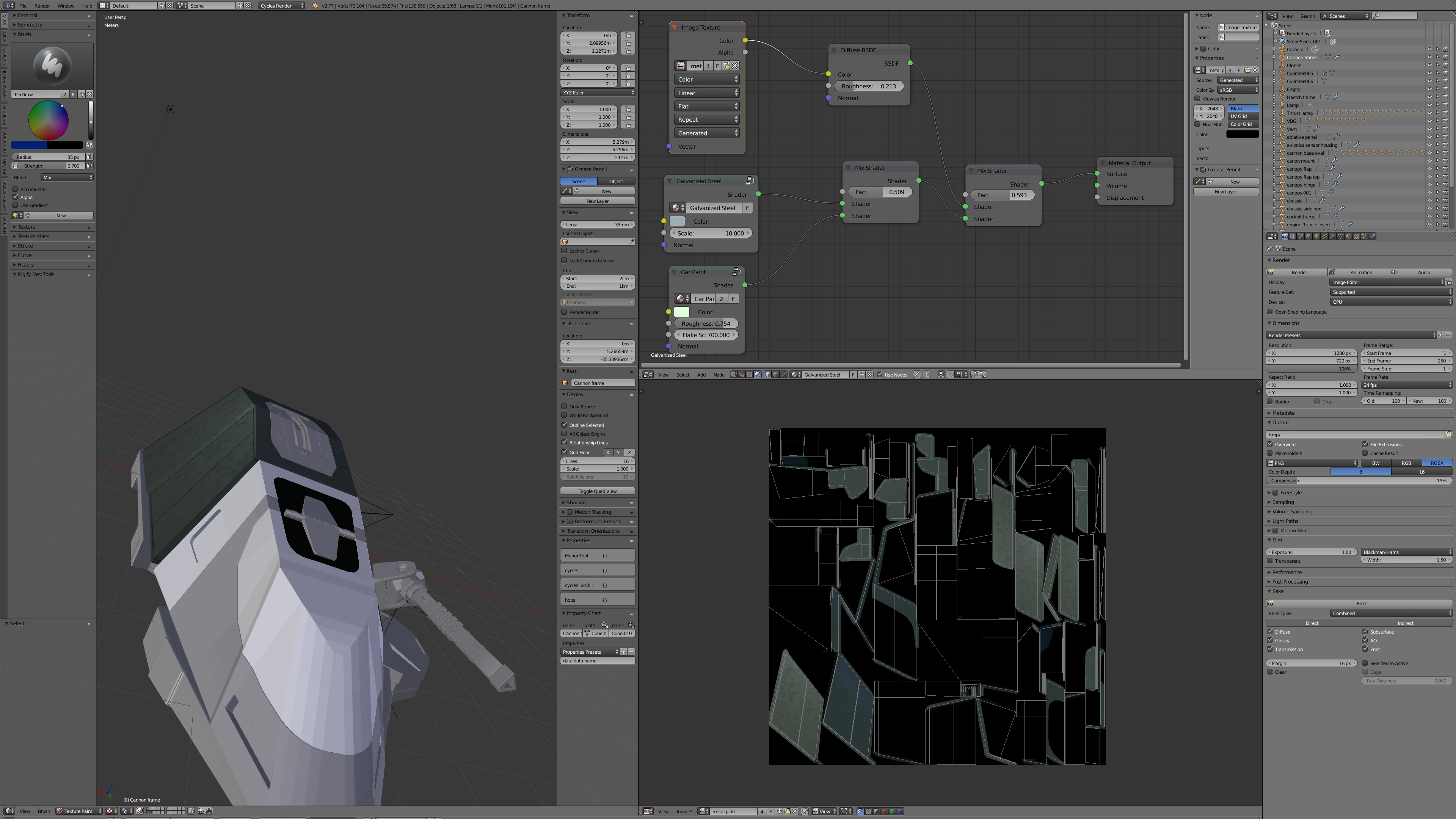Toggle the Overwrite output checkbox
Screen dimensions: 1456x819
coord(1270,444)
